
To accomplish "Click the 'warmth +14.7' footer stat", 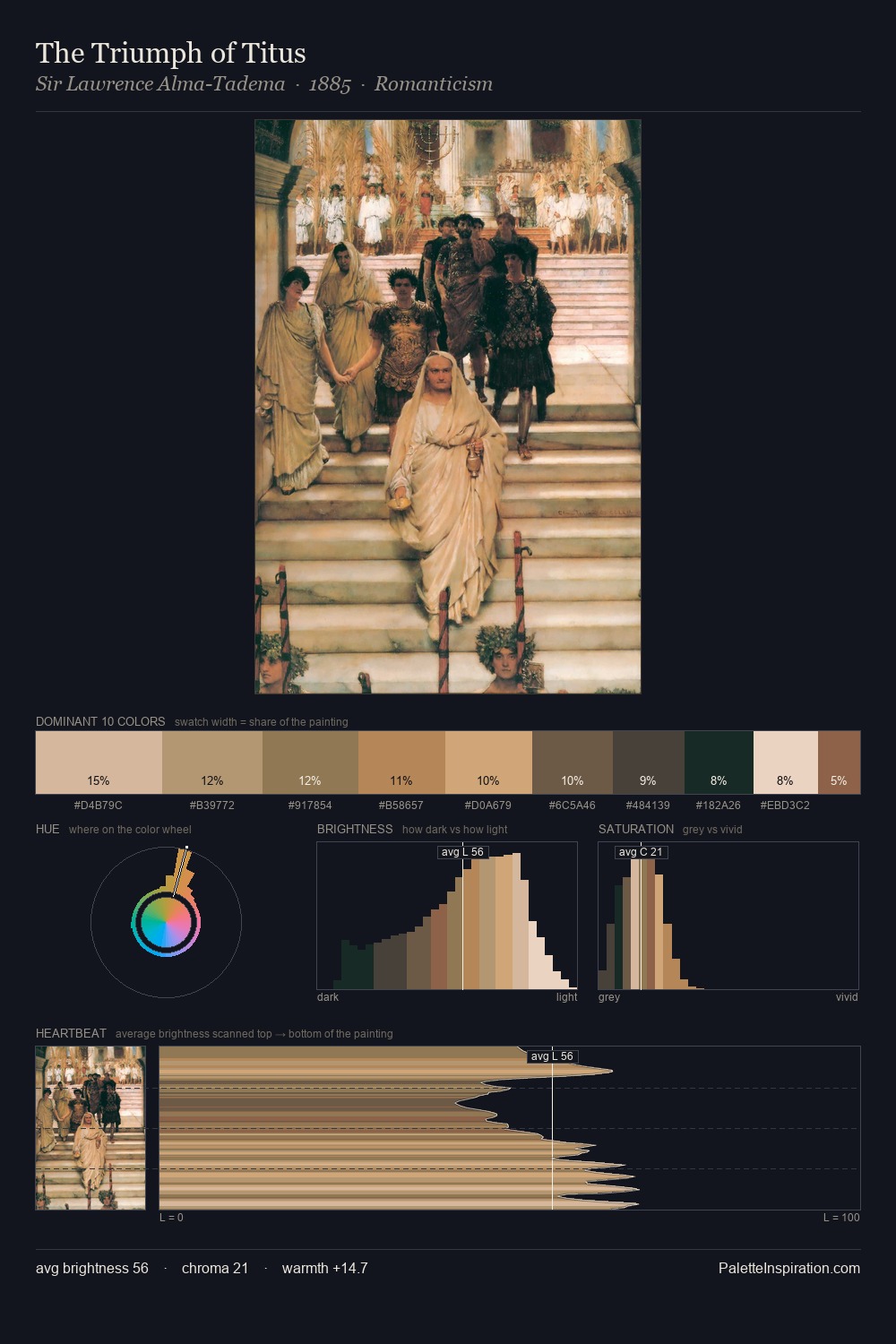I will [325, 1268].
